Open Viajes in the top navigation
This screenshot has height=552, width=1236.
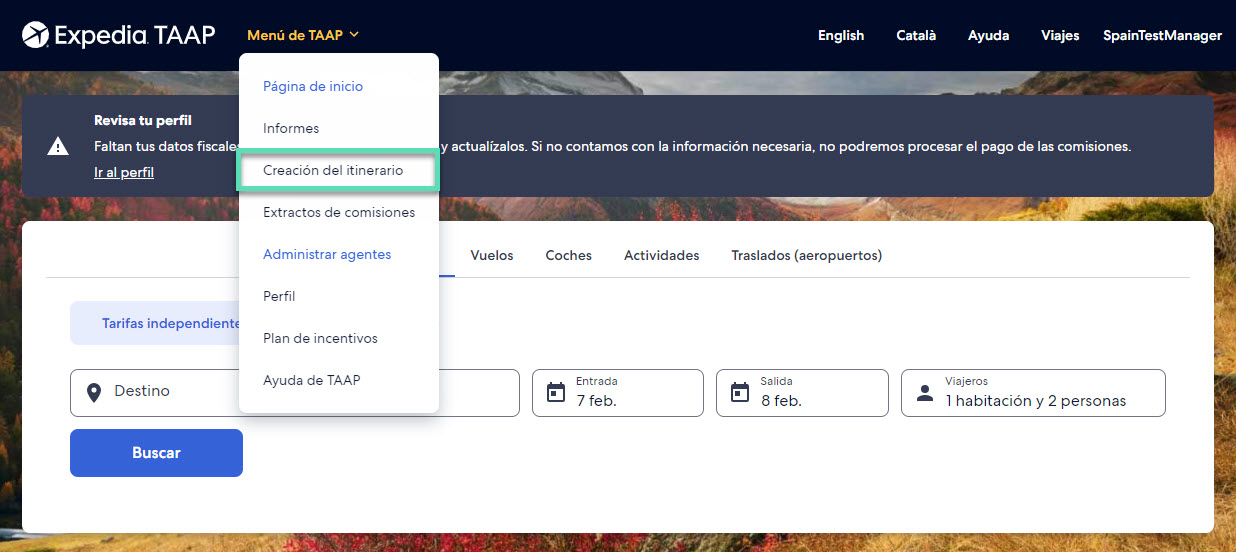tap(1060, 35)
